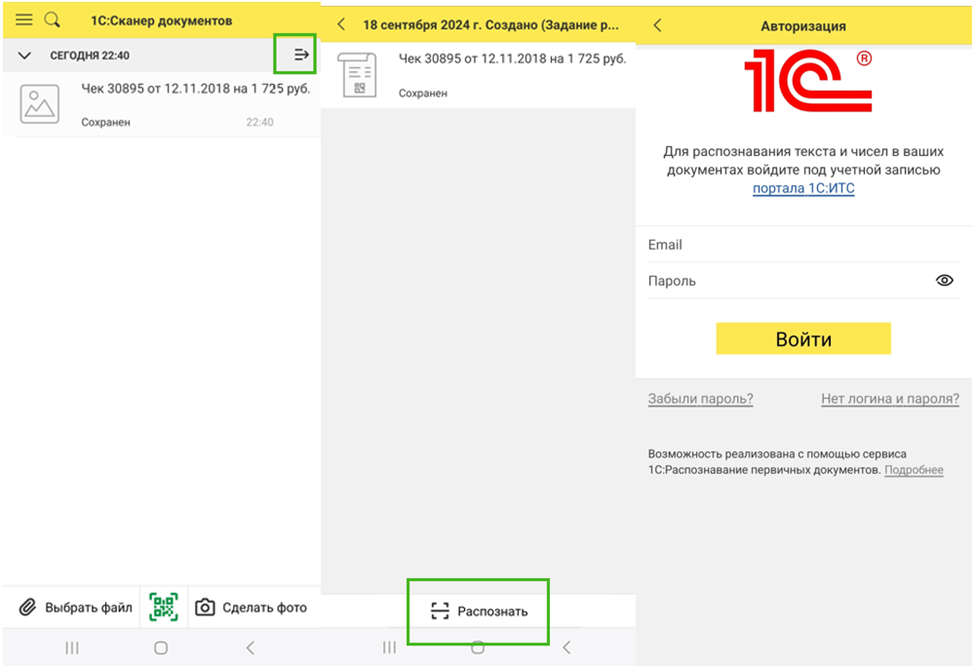Tap the send arrow icon beside СЕГОДНЯ 22:40
Viewport: 974px width, 666px height.
point(301,55)
